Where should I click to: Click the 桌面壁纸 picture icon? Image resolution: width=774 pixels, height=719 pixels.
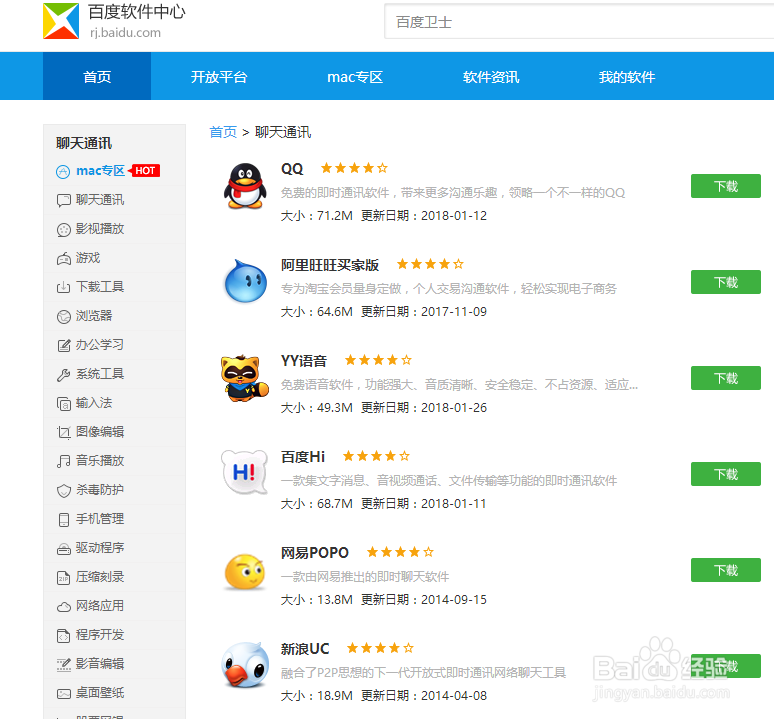coord(64,694)
